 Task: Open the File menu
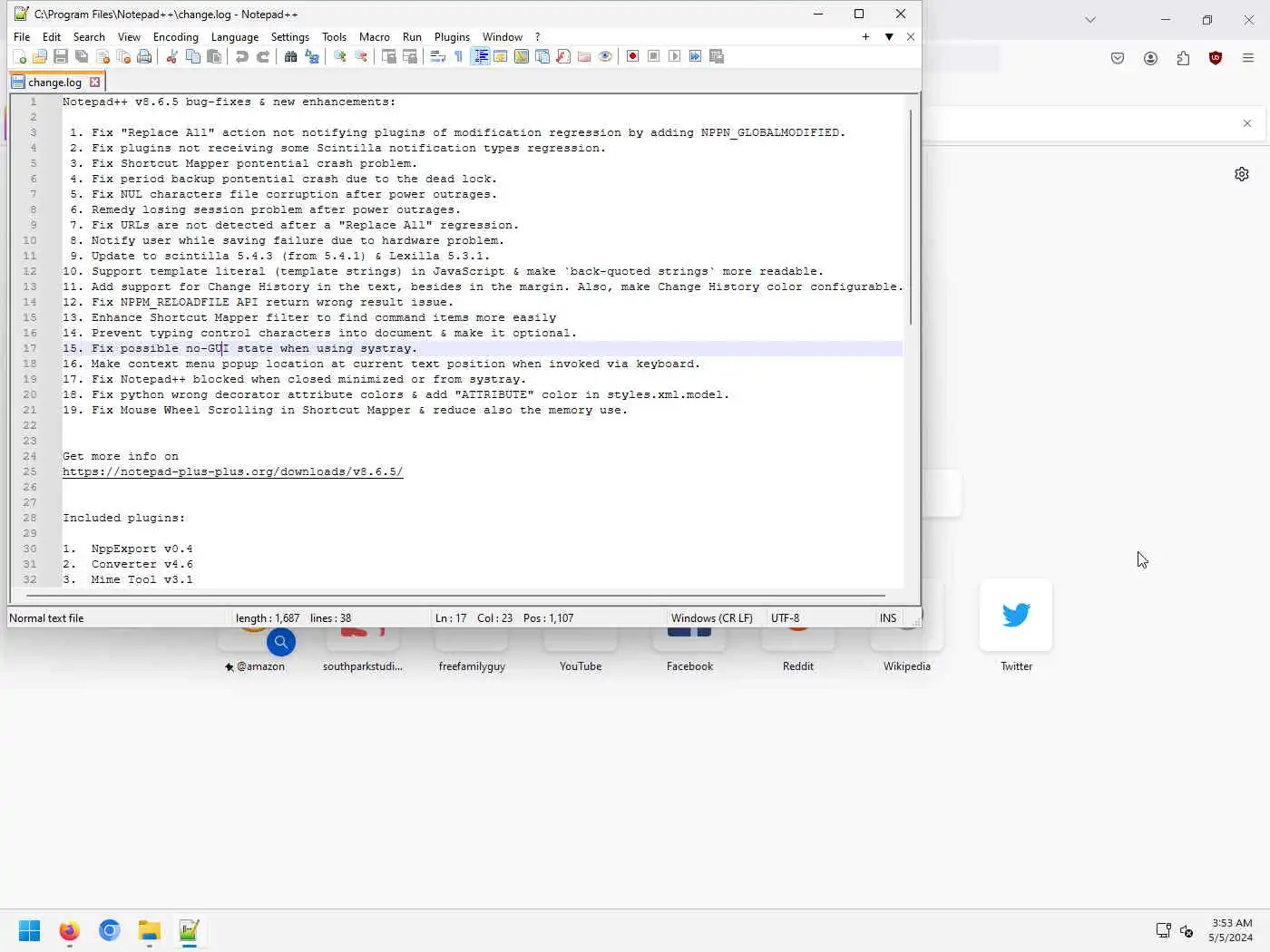pyautogui.click(x=22, y=37)
